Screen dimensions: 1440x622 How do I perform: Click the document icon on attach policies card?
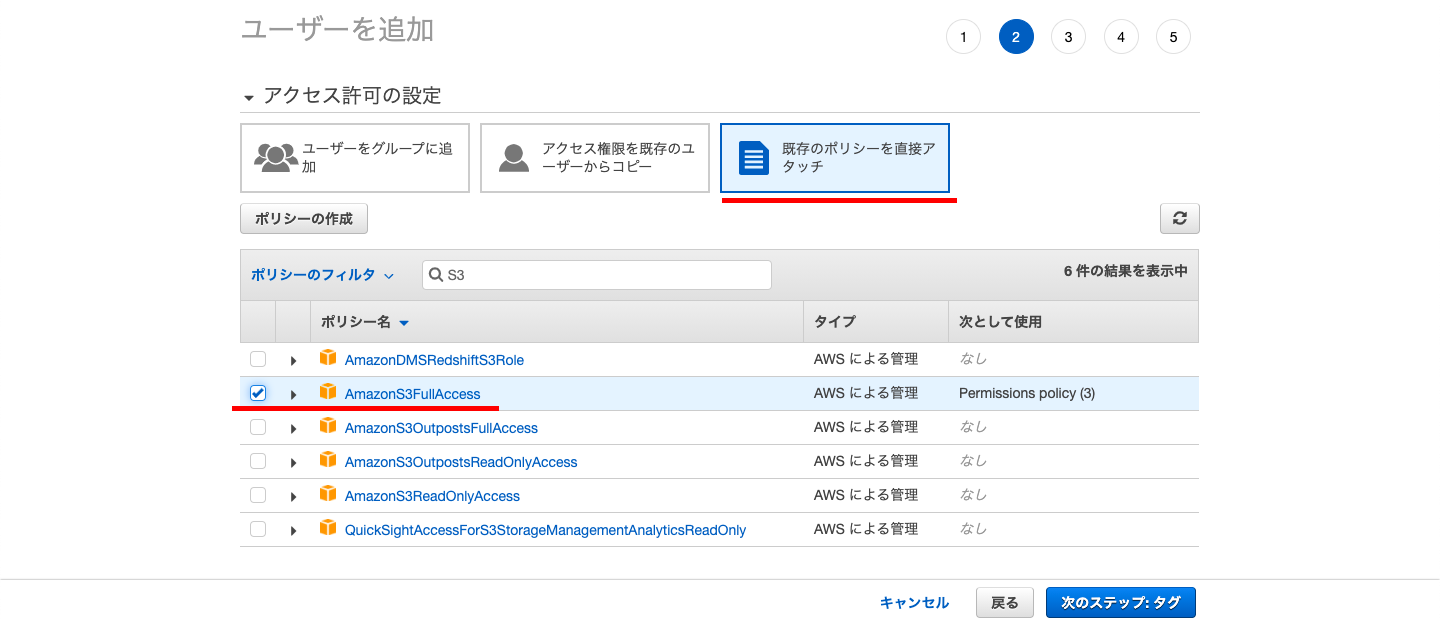click(753, 158)
